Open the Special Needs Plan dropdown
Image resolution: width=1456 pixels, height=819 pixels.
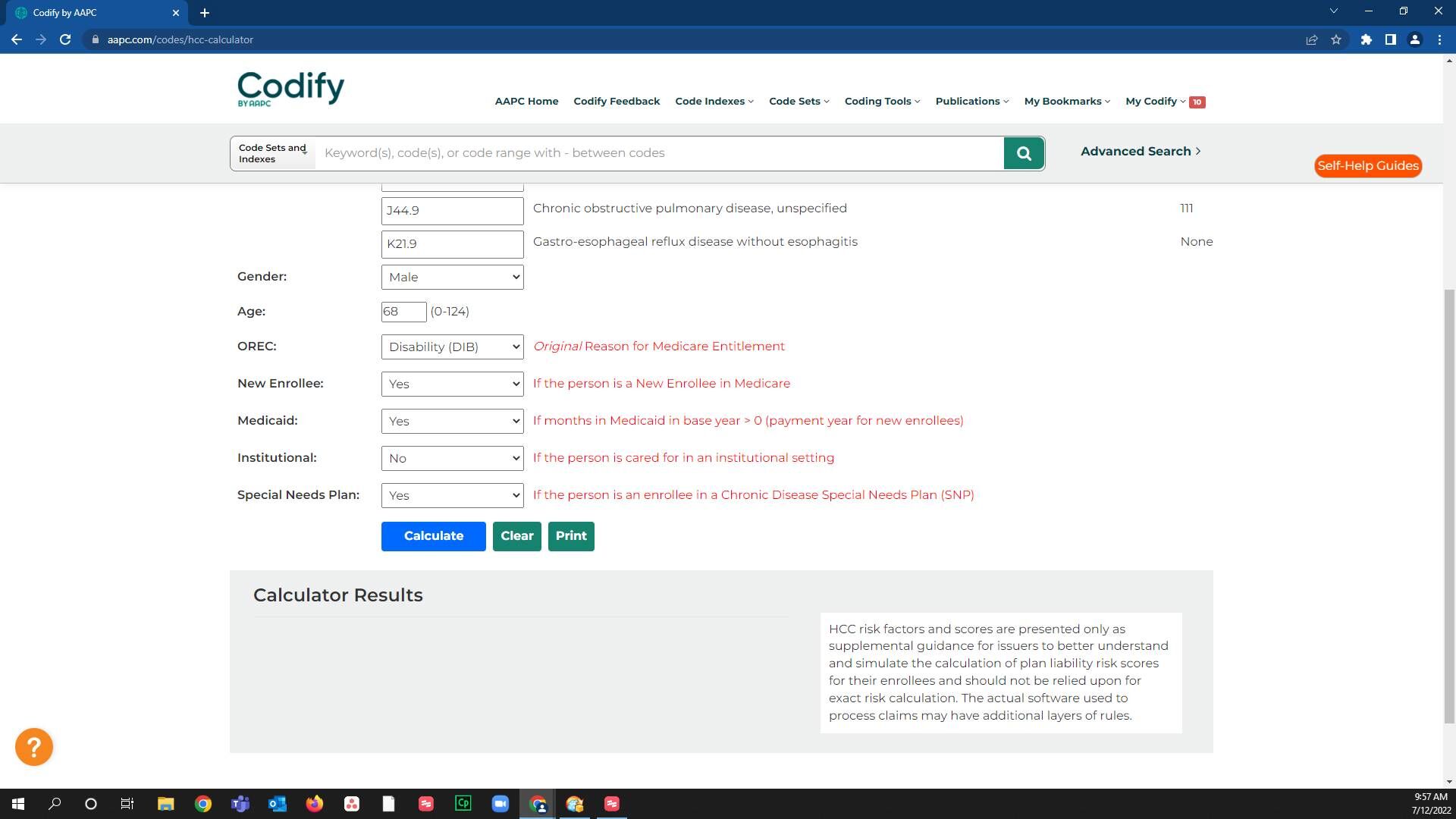[x=452, y=495]
